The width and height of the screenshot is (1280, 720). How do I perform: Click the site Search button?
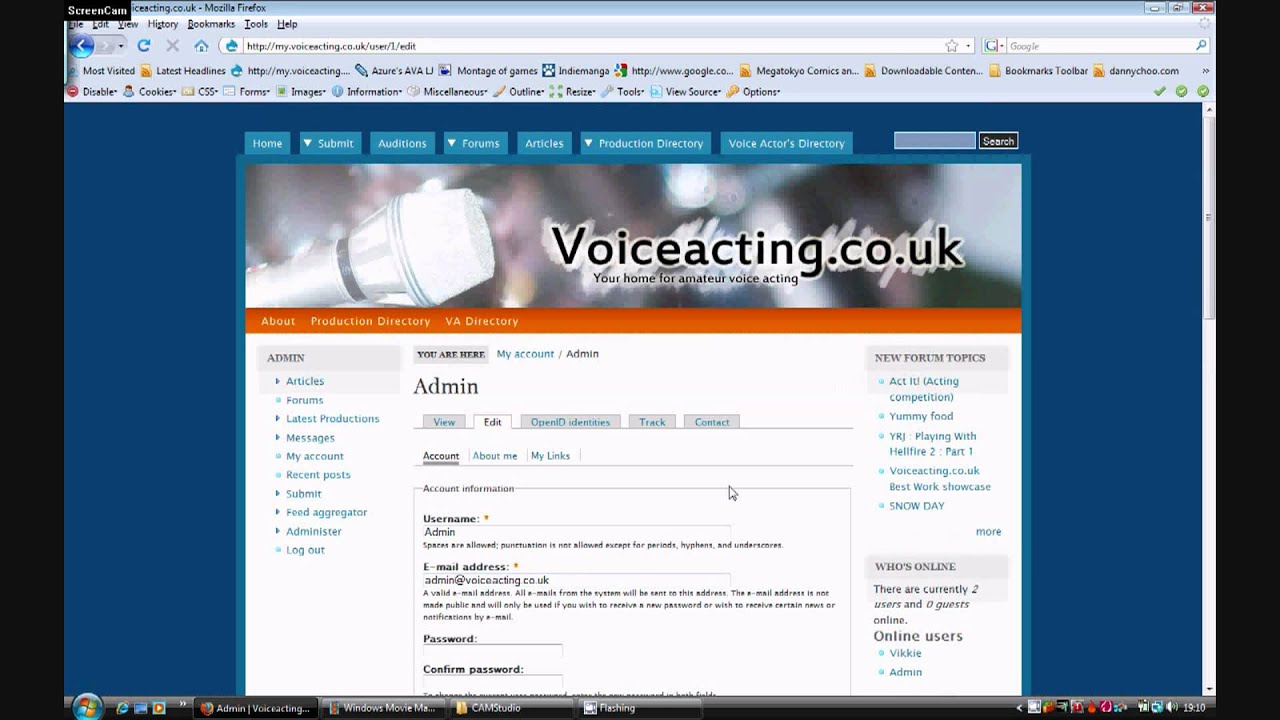(998, 141)
